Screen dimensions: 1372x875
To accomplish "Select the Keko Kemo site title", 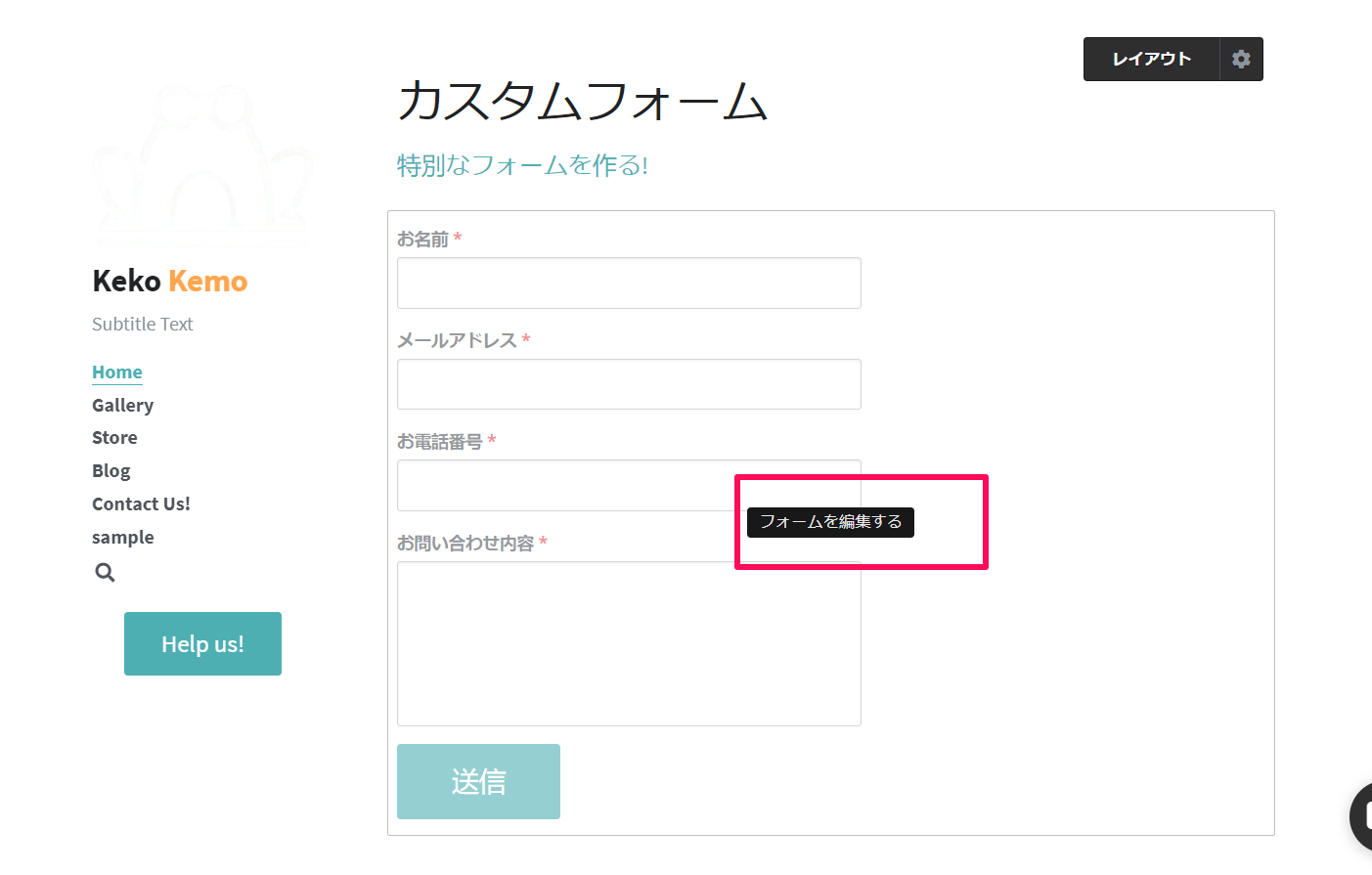I will 170,281.
